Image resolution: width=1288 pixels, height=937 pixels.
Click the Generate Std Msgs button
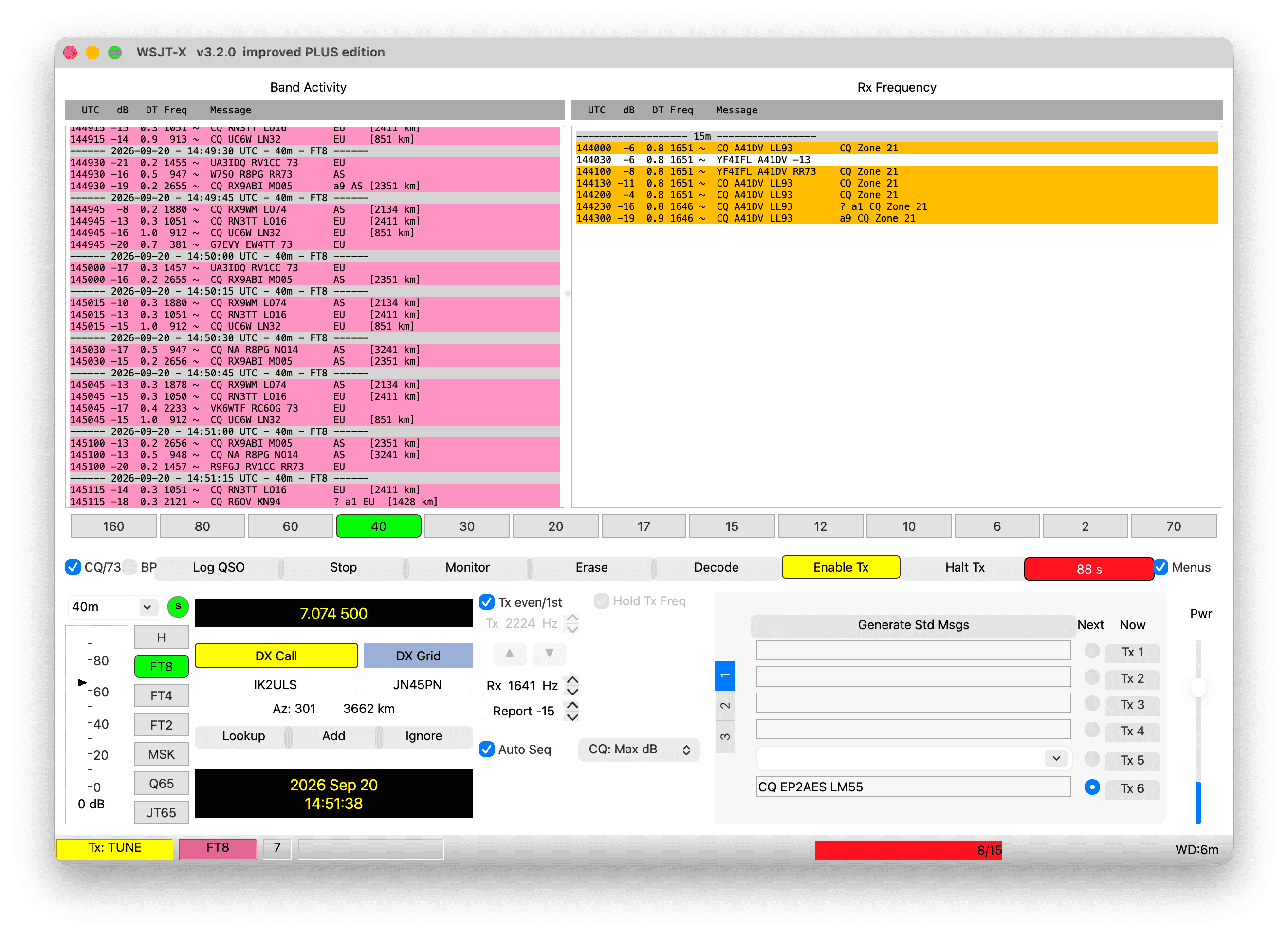913,625
